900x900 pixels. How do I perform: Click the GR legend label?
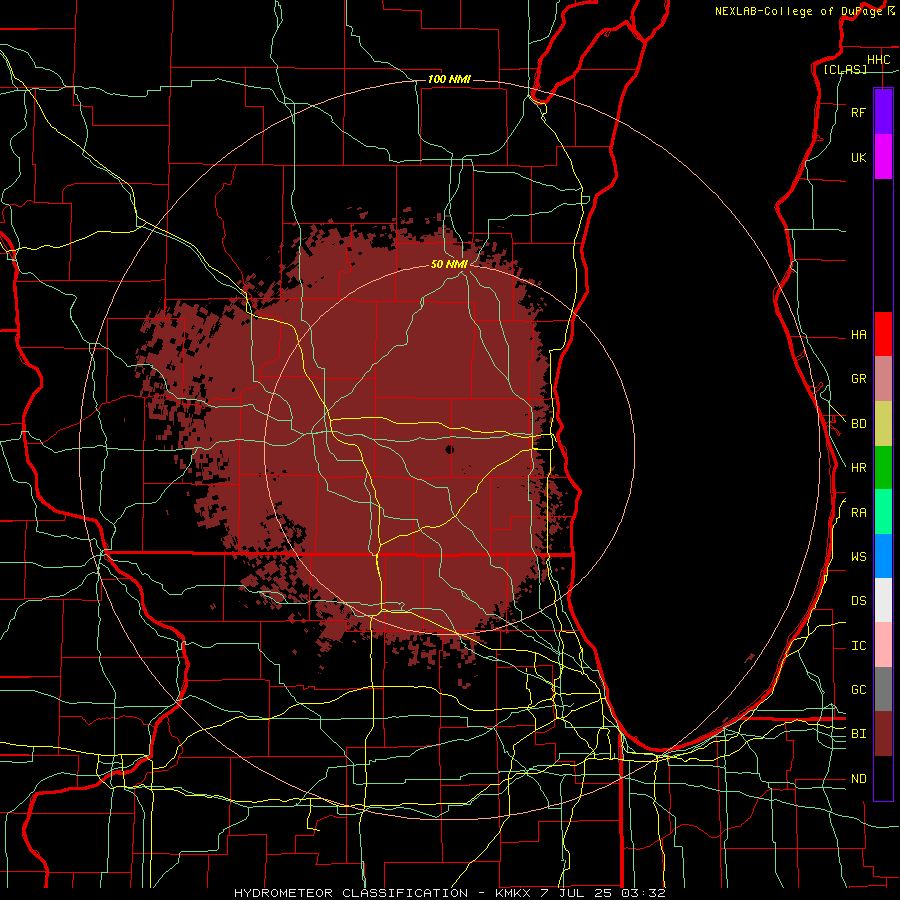coord(858,379)
